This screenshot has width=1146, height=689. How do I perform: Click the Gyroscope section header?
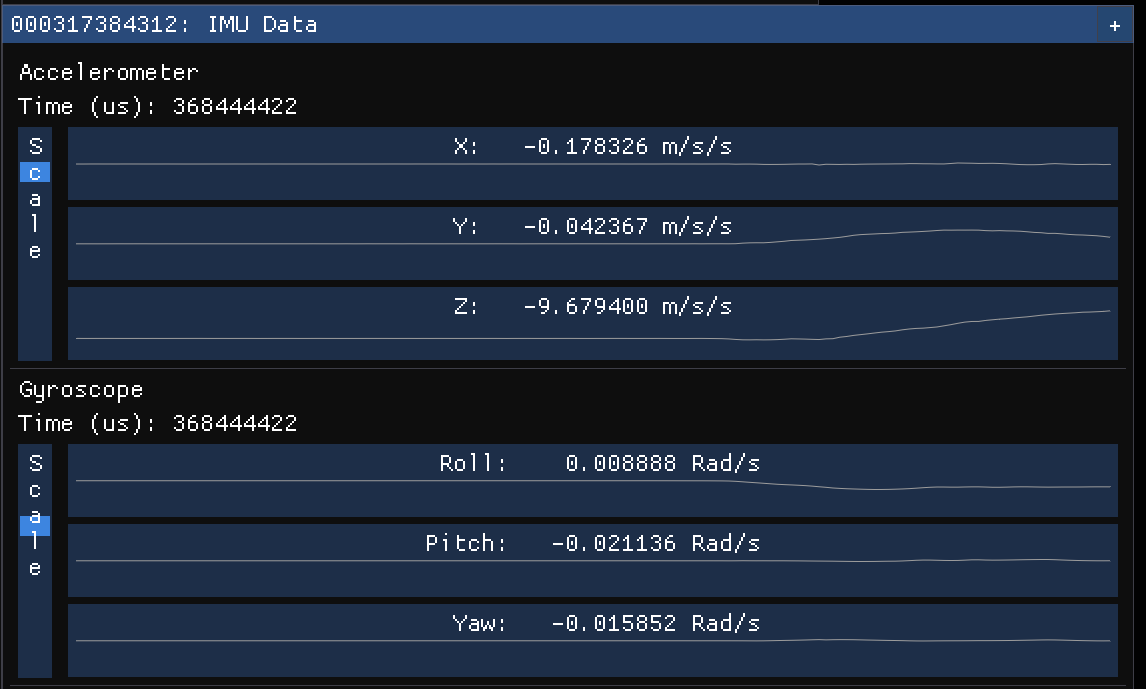point(80,389)
